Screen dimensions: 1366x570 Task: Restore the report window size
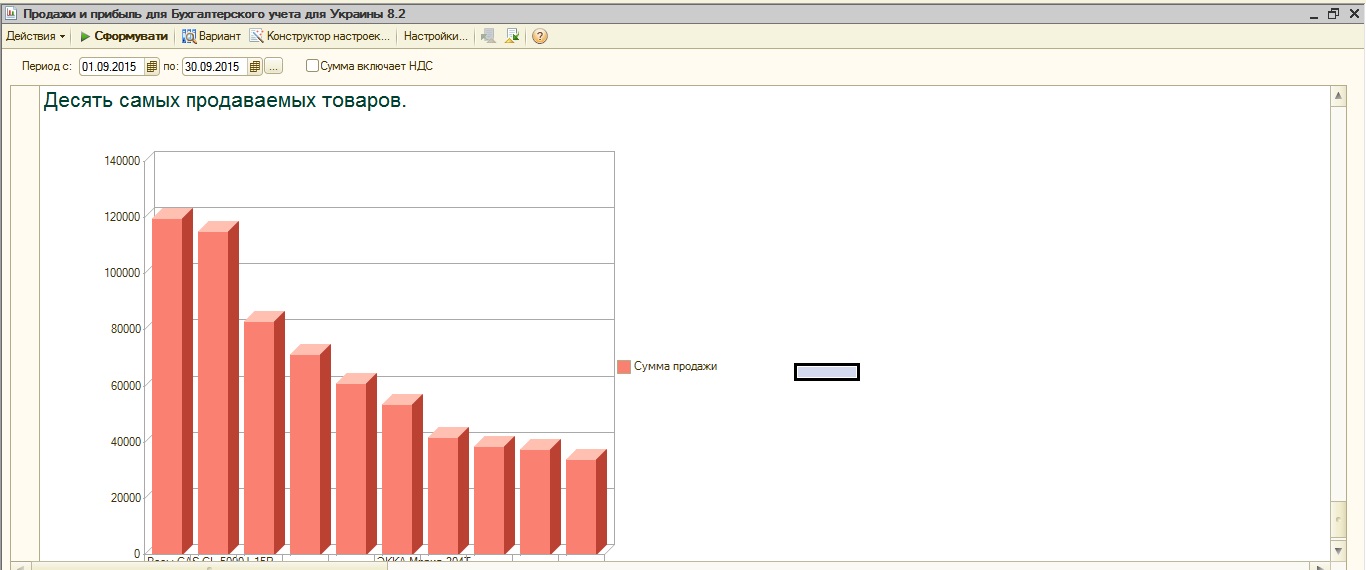click(1333, 13)
